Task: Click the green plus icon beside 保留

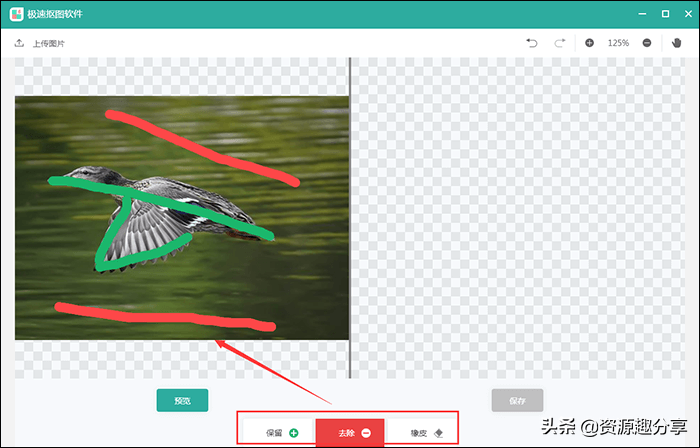Action: pos(294,433)
